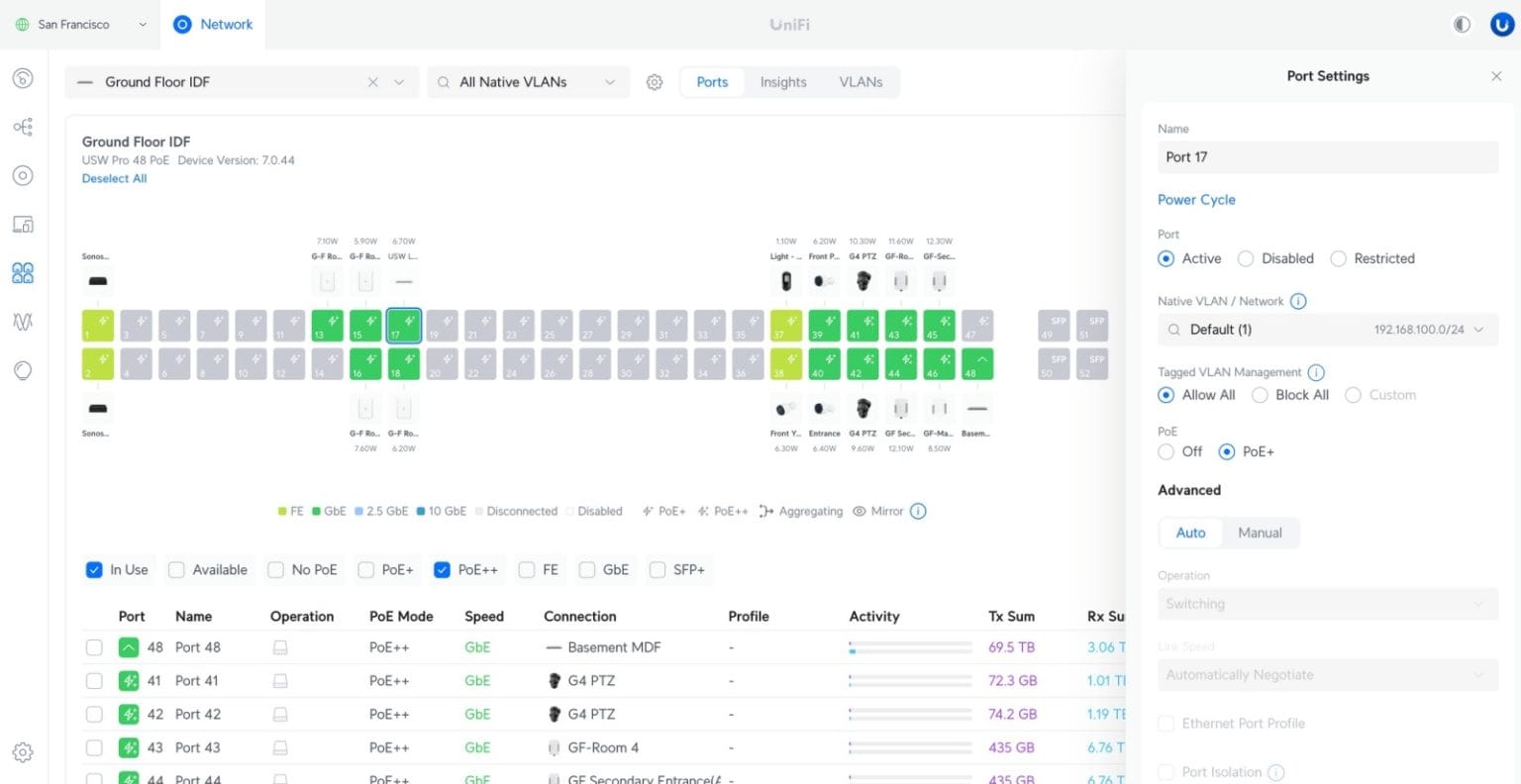Select the Disabled port radio button
Viewport: 1521px width, 784px height.
1246,258
